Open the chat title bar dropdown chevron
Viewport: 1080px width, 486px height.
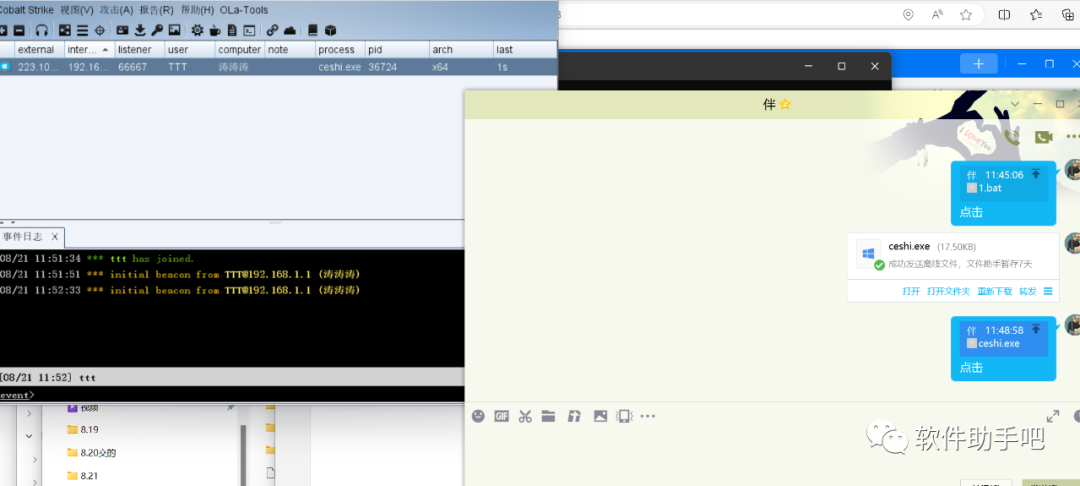click(x=1014, y=104)
